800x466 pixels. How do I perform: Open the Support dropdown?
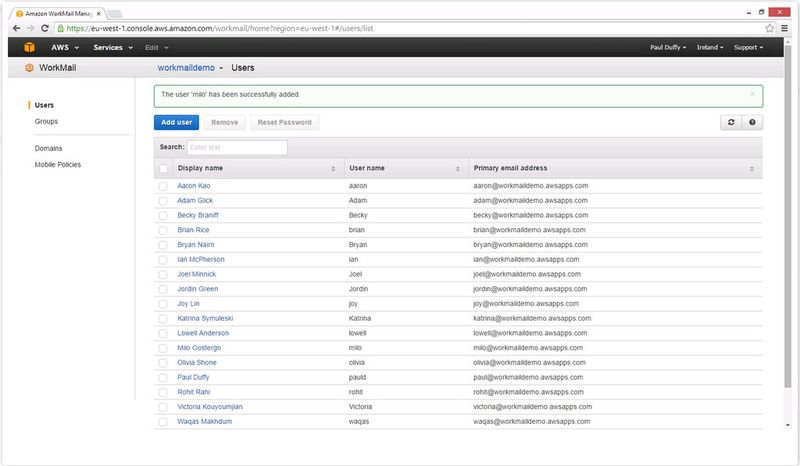(748, 47)
